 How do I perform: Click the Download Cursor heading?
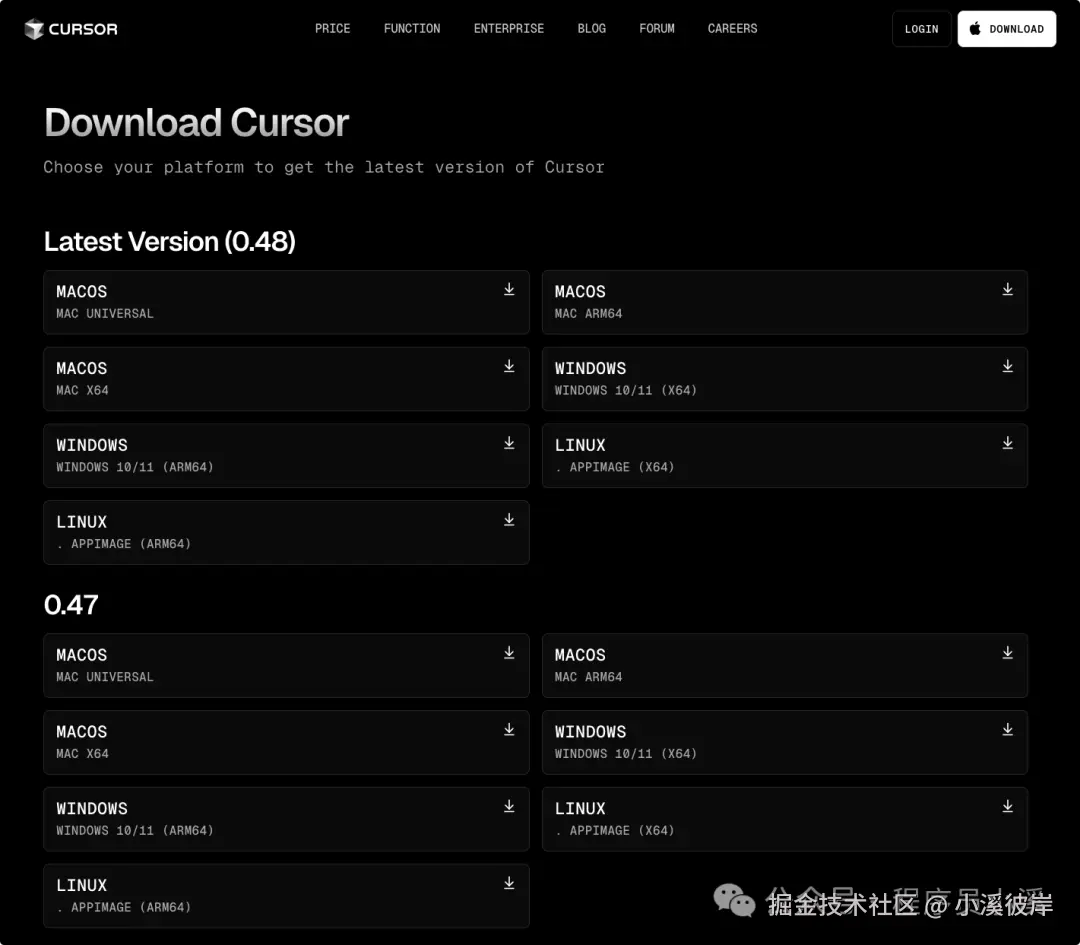click(196, 123)
